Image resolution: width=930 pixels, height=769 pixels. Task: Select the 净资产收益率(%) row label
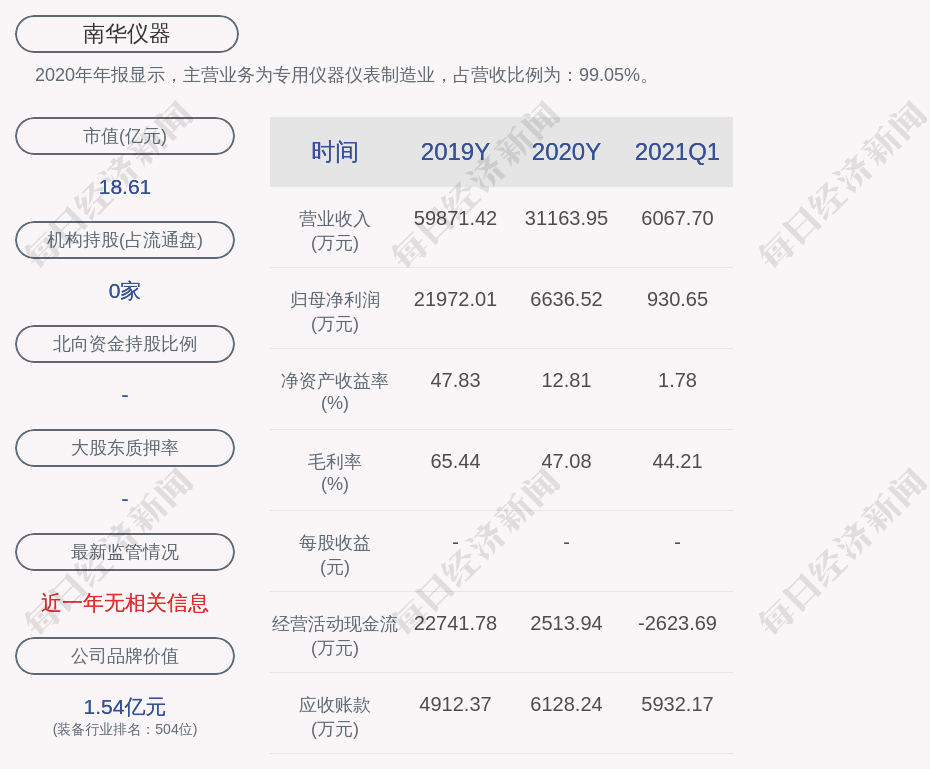pos(335,392)
